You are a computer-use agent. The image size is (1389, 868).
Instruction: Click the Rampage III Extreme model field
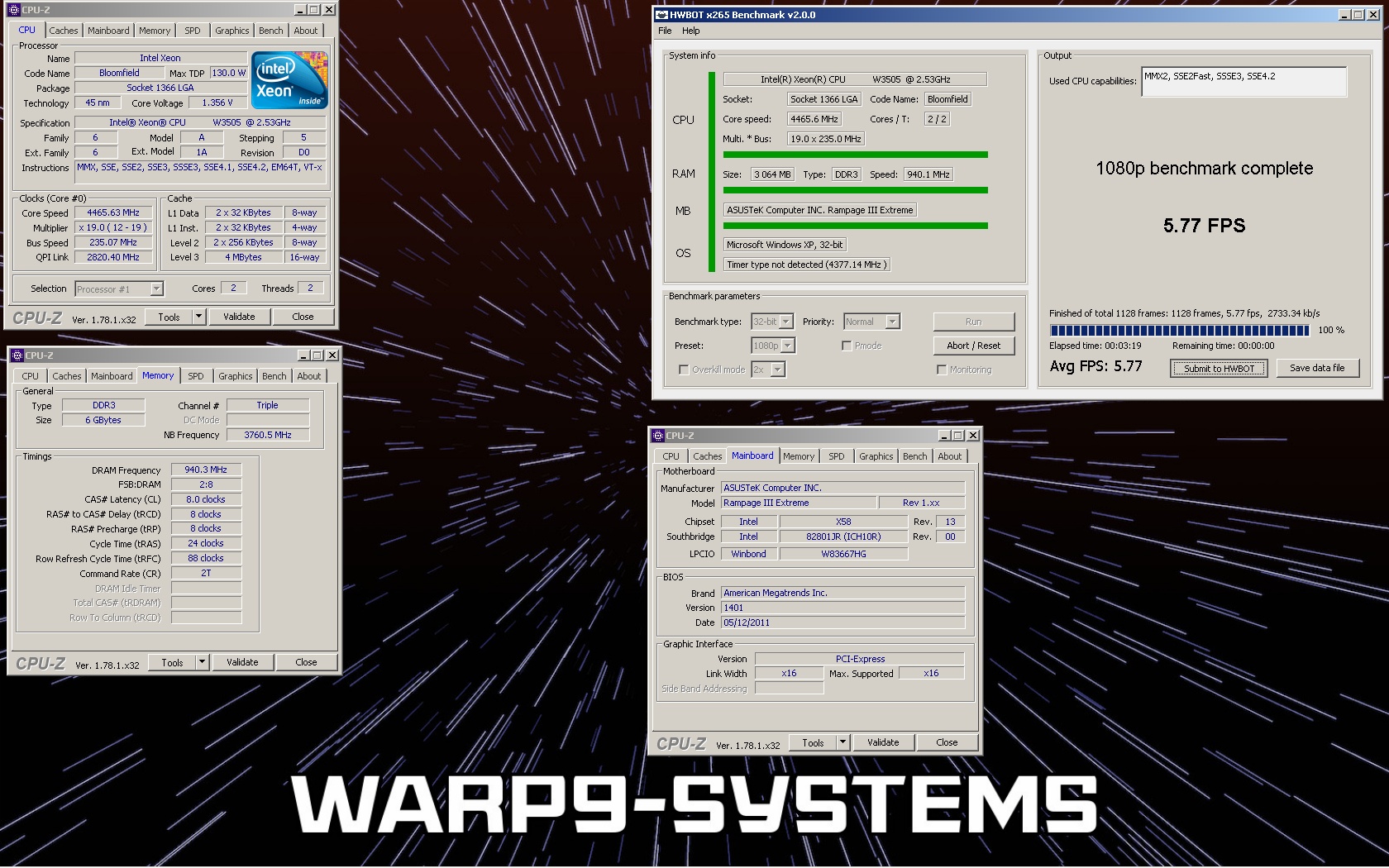[799, 503]
